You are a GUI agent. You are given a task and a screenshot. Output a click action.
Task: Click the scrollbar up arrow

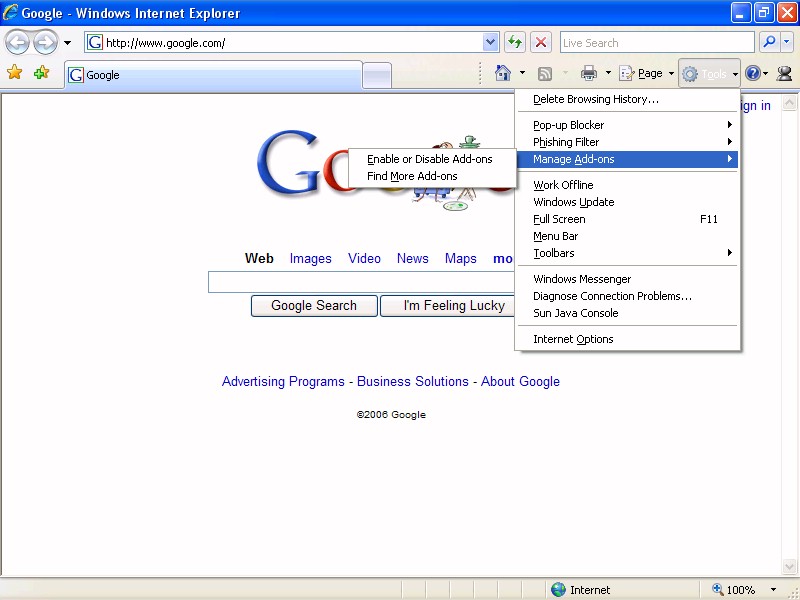[789, 103]
